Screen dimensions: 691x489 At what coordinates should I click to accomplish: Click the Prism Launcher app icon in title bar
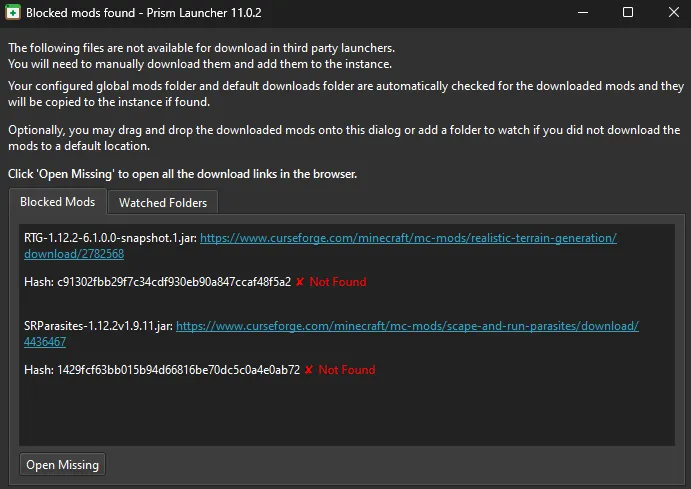pos(13,12)
